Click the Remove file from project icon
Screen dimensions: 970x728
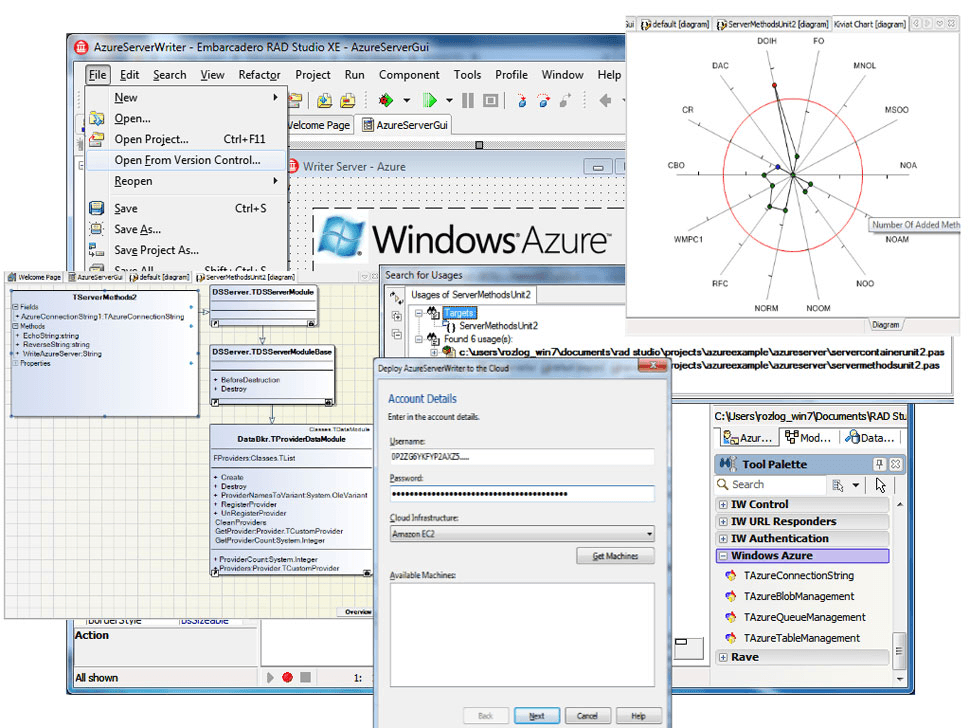[x=348, y=100]
